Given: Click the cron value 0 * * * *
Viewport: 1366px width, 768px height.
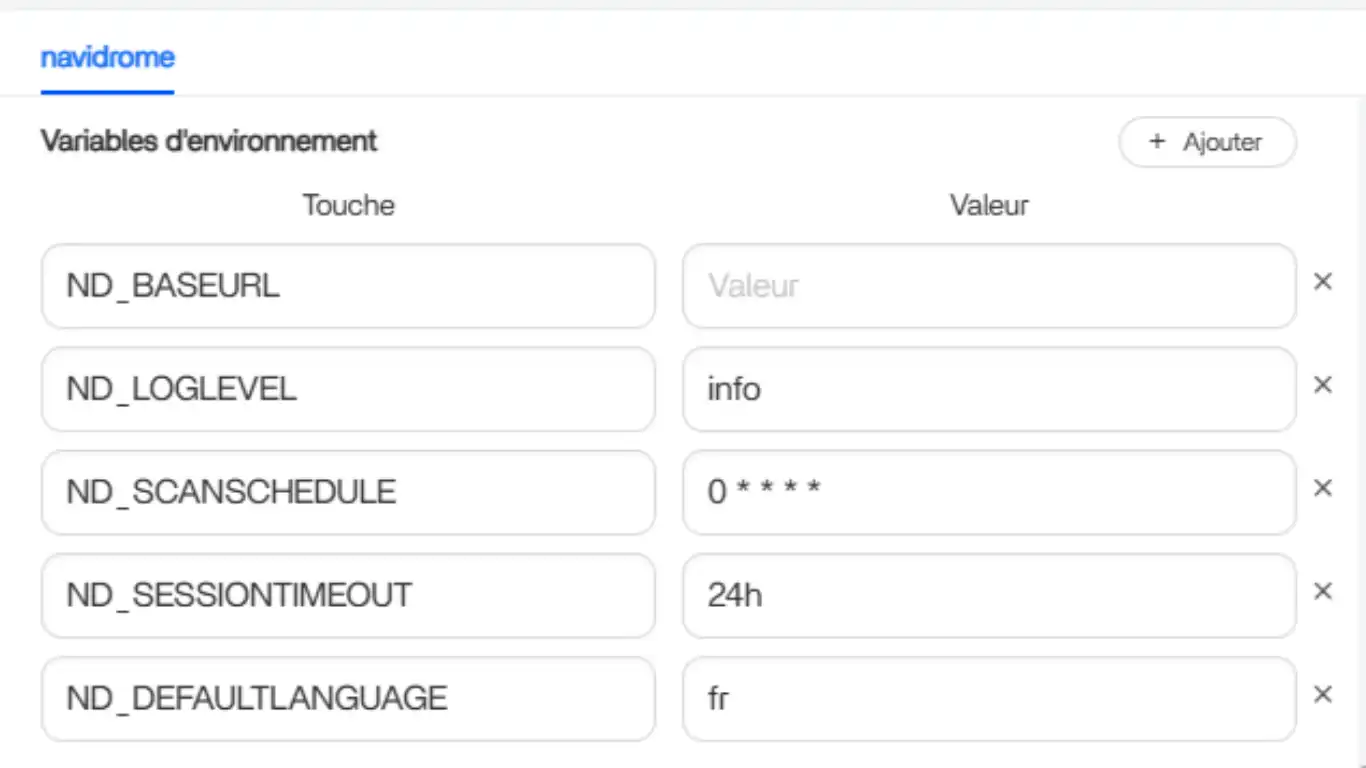Looking at the screenshot, I should (x=988, y=492).
